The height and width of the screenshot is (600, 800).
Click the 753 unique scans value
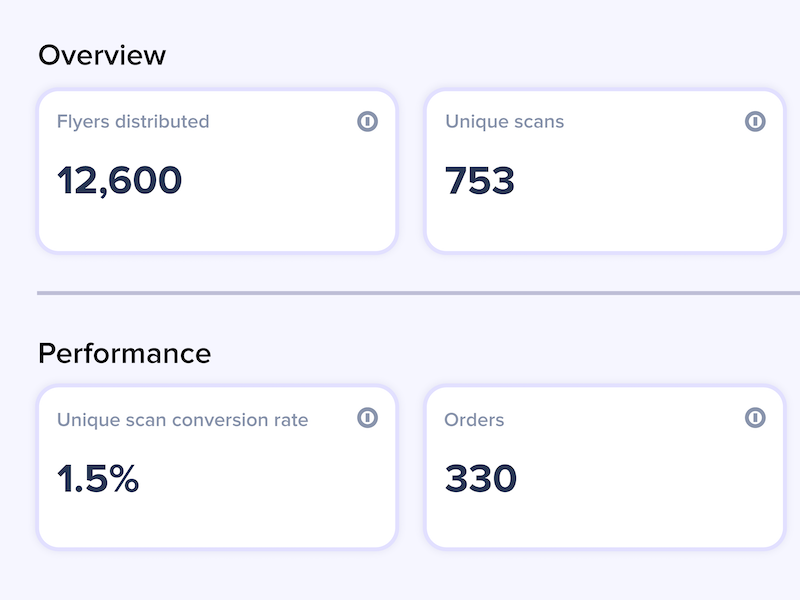click(x=480, y=181)
